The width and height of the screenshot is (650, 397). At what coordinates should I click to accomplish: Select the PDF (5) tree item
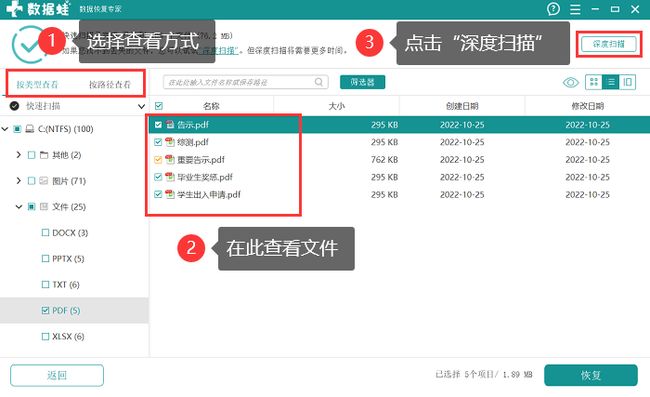click(x=66, y=310)
